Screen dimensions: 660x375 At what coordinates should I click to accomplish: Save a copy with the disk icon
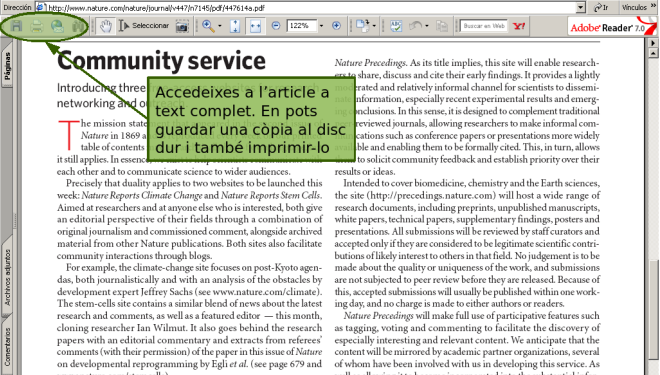[16, 26]
